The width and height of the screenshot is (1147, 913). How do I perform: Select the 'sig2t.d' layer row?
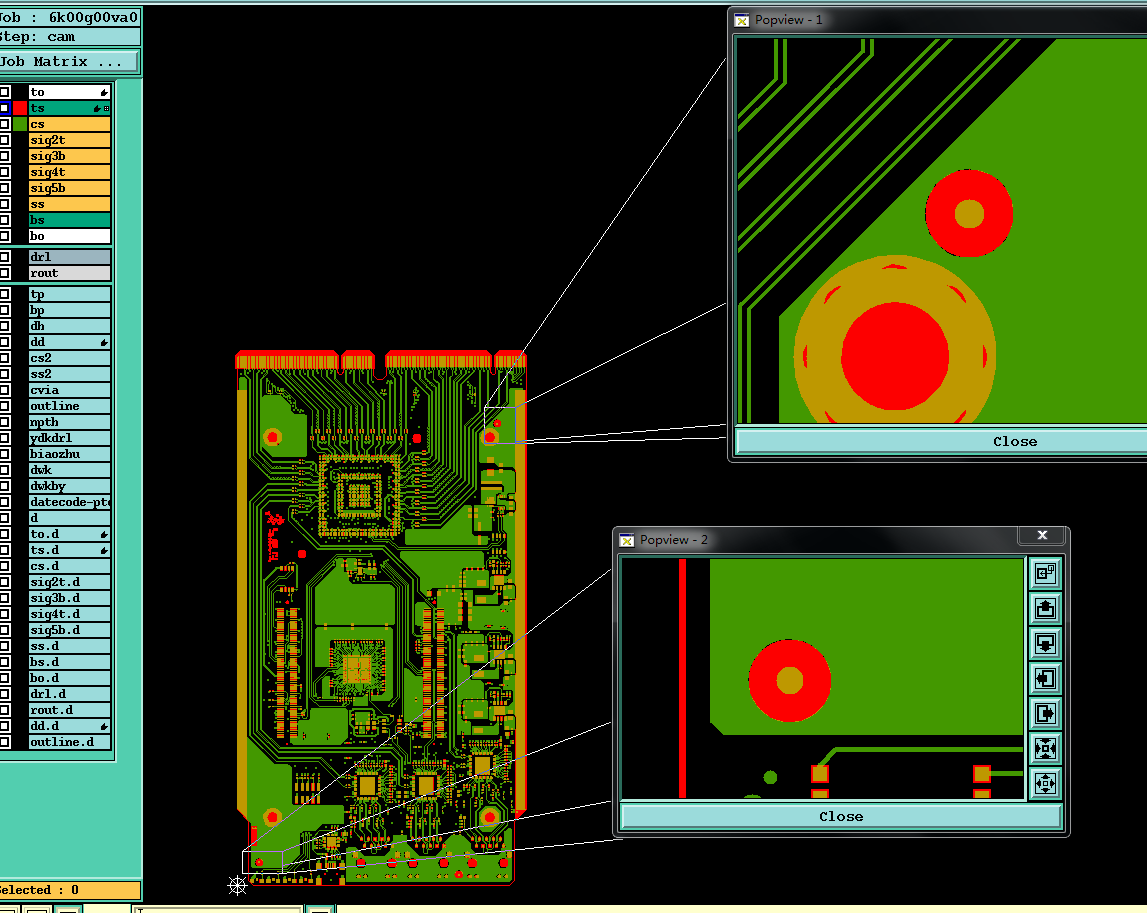point(69,582)
